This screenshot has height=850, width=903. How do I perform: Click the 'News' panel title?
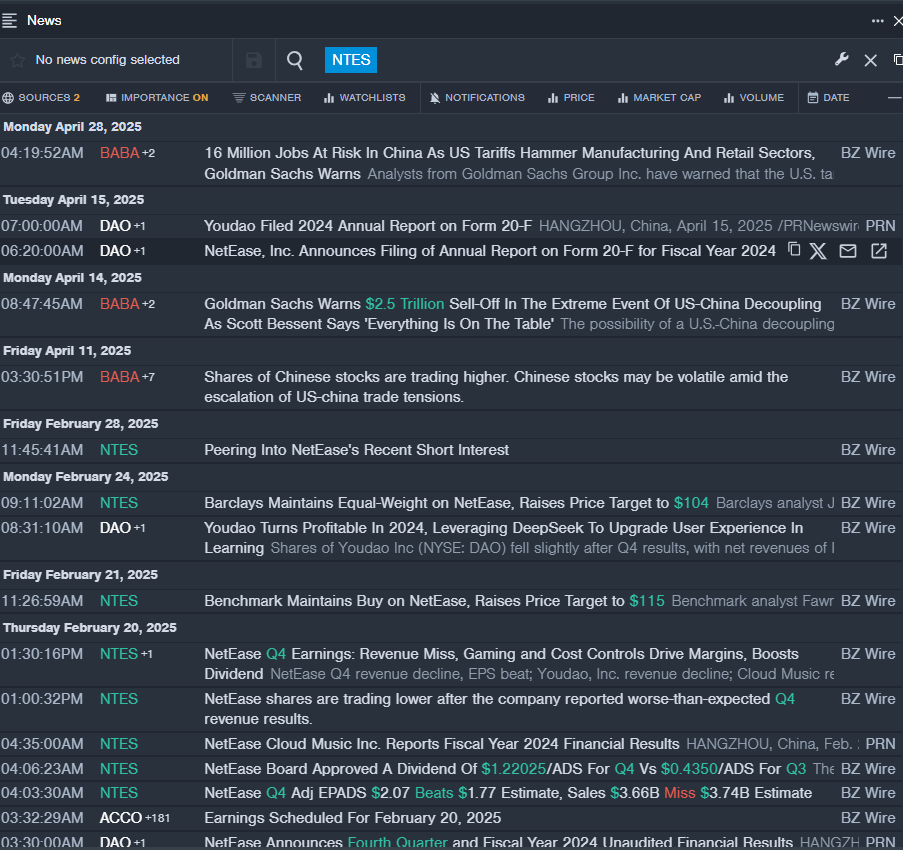pos(44,21)
